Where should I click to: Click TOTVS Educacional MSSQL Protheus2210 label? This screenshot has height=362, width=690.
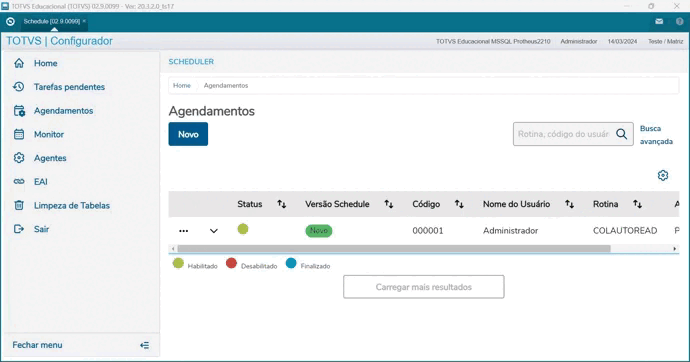493,41
